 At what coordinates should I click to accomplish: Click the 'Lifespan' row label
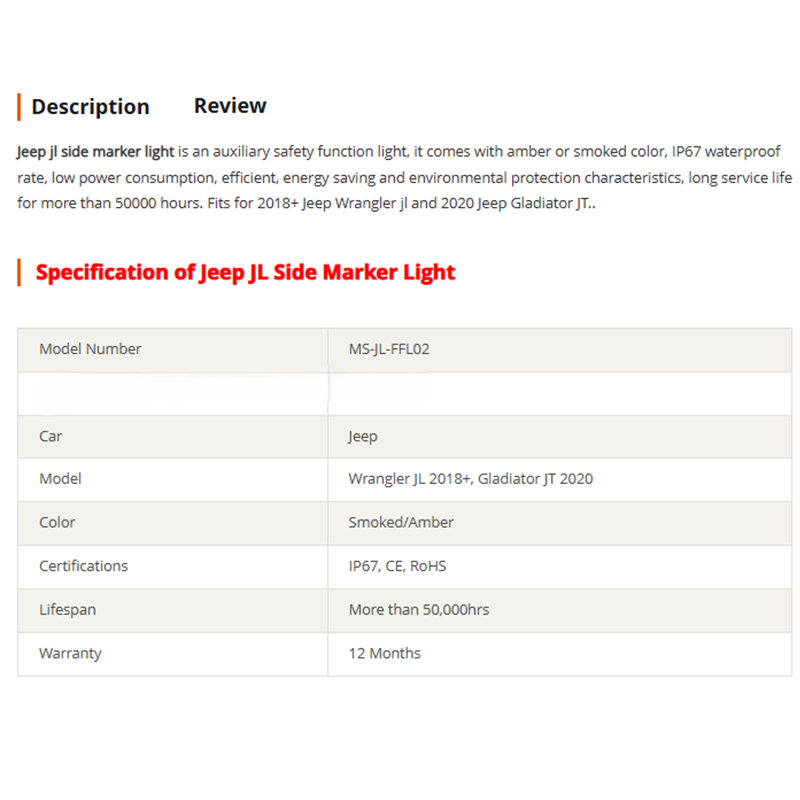pos(67,609)
